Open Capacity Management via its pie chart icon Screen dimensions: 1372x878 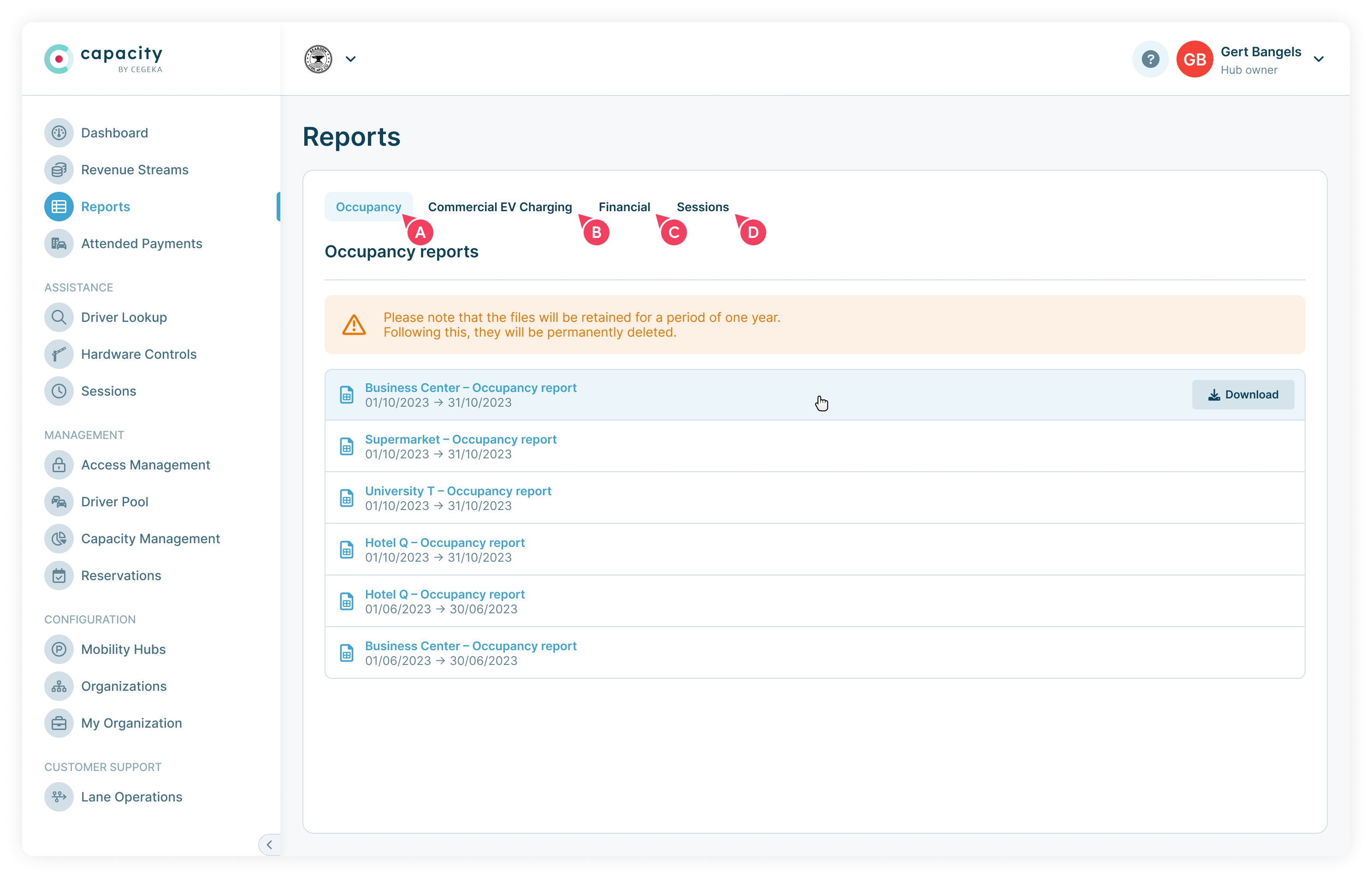click(x=59, y=538)
